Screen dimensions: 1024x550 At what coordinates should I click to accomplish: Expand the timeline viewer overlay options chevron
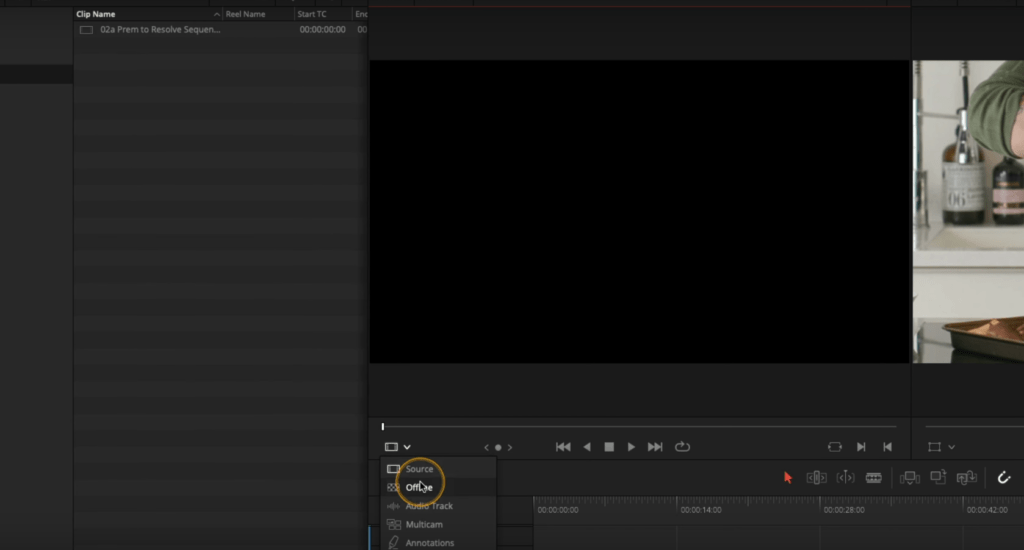pos(952,447)
